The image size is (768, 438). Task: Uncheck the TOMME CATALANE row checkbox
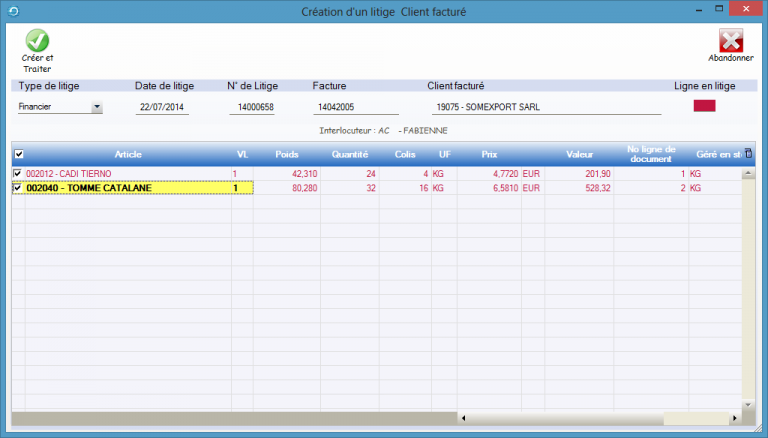[17, 187]
